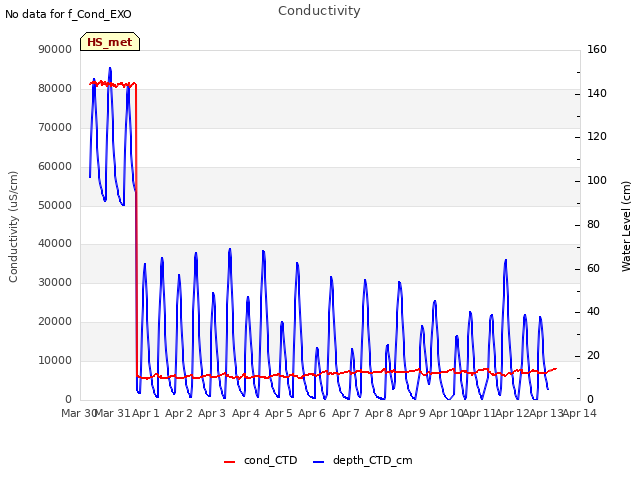This screenshot has width=640, height=480.
Task: Click the 20 right axis tick label
Action: 593,356
